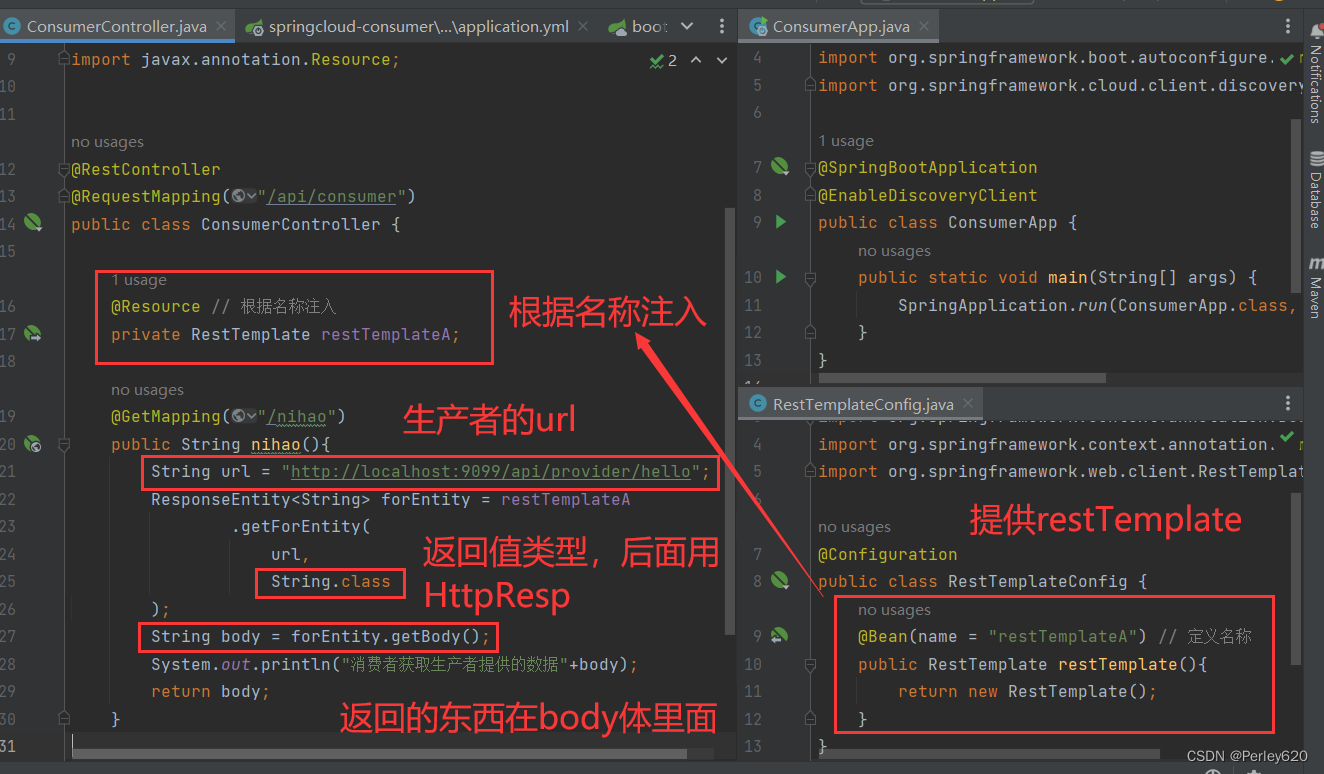Switch to the ConsumerApp.java tab
1324x774 pixels.
[x=840, y=27]
